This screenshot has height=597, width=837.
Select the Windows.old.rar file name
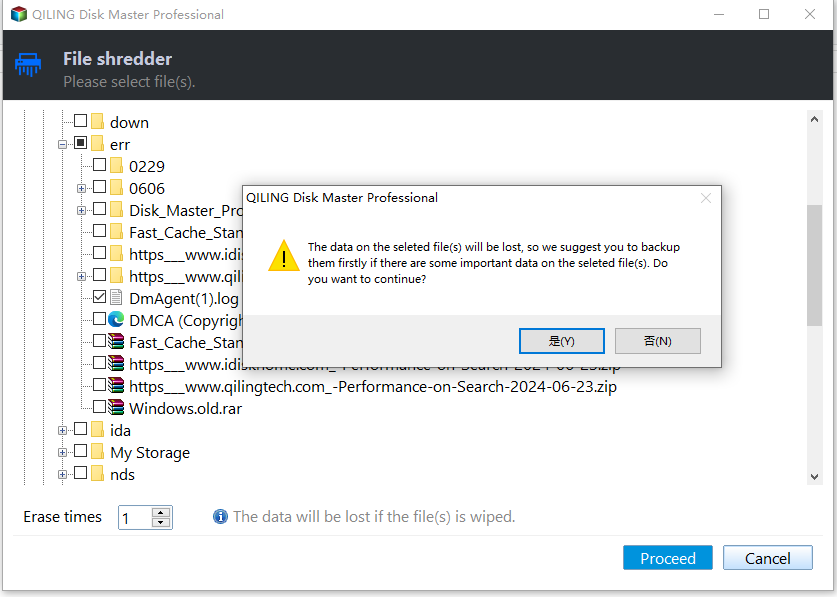[185, 409]
